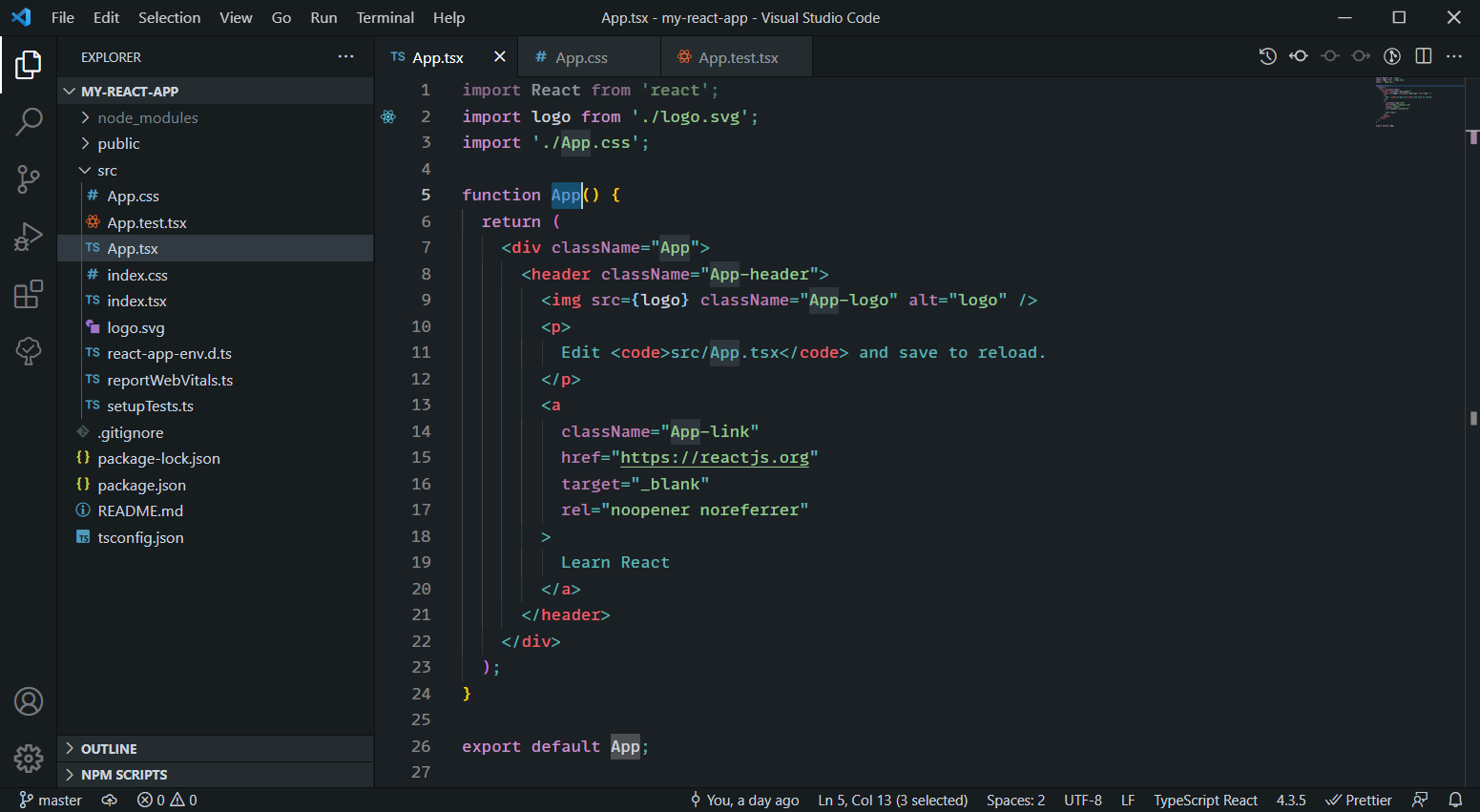Open index.css file

(x=216, y=275)
